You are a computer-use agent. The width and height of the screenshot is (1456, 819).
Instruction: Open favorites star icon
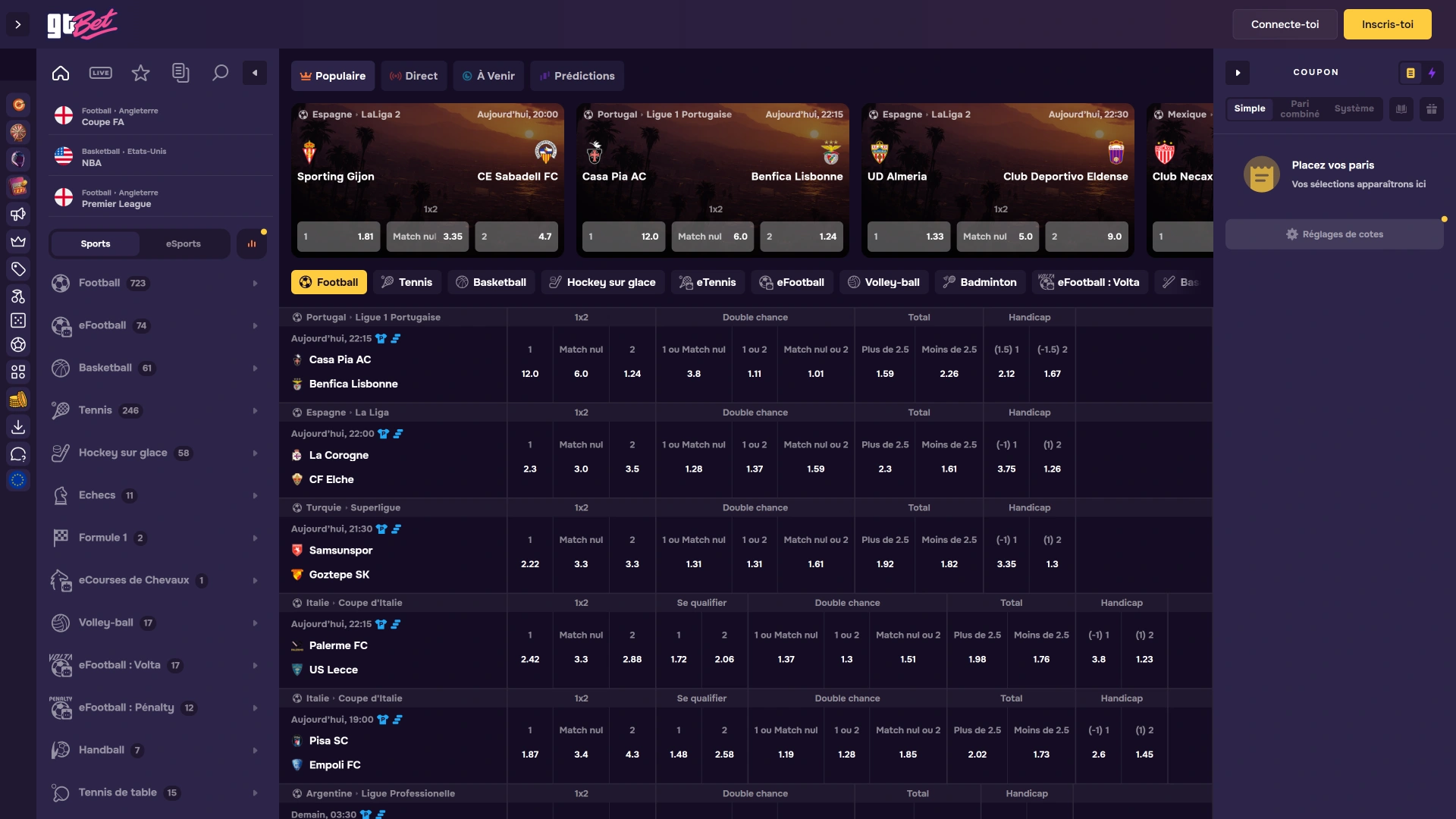pyautogui.click(x=140, y=73)
